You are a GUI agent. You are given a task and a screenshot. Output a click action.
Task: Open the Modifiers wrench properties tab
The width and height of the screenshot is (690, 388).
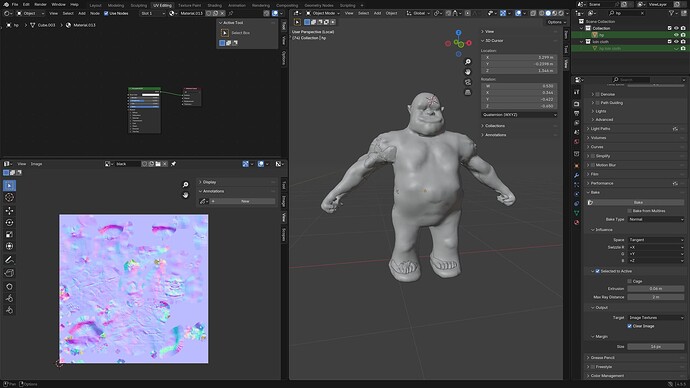[576, 175]
